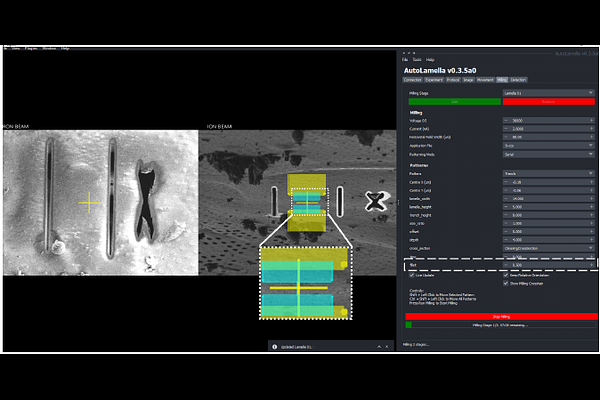This screenshot has width=600, height=400.
Task: Decrease the offset value with minus
Action: pos(506,232)
